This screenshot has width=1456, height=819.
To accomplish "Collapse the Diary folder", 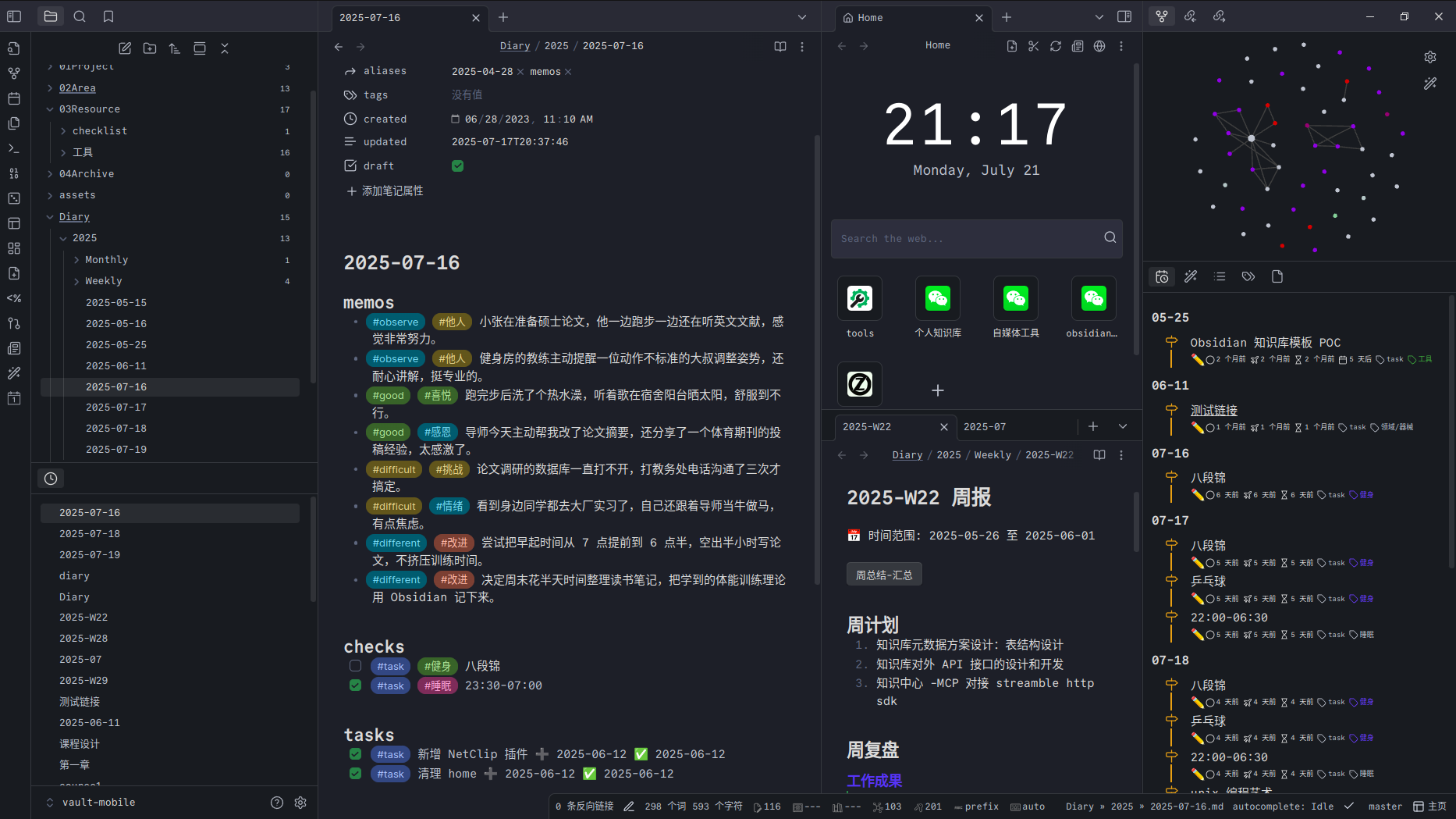I will [x=50, y=217].
